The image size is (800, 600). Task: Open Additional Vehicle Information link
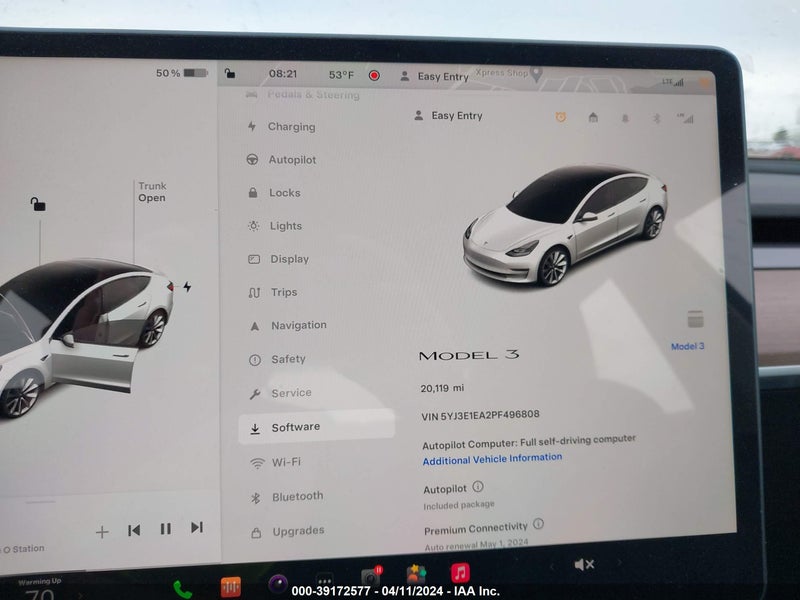(492, 459)
